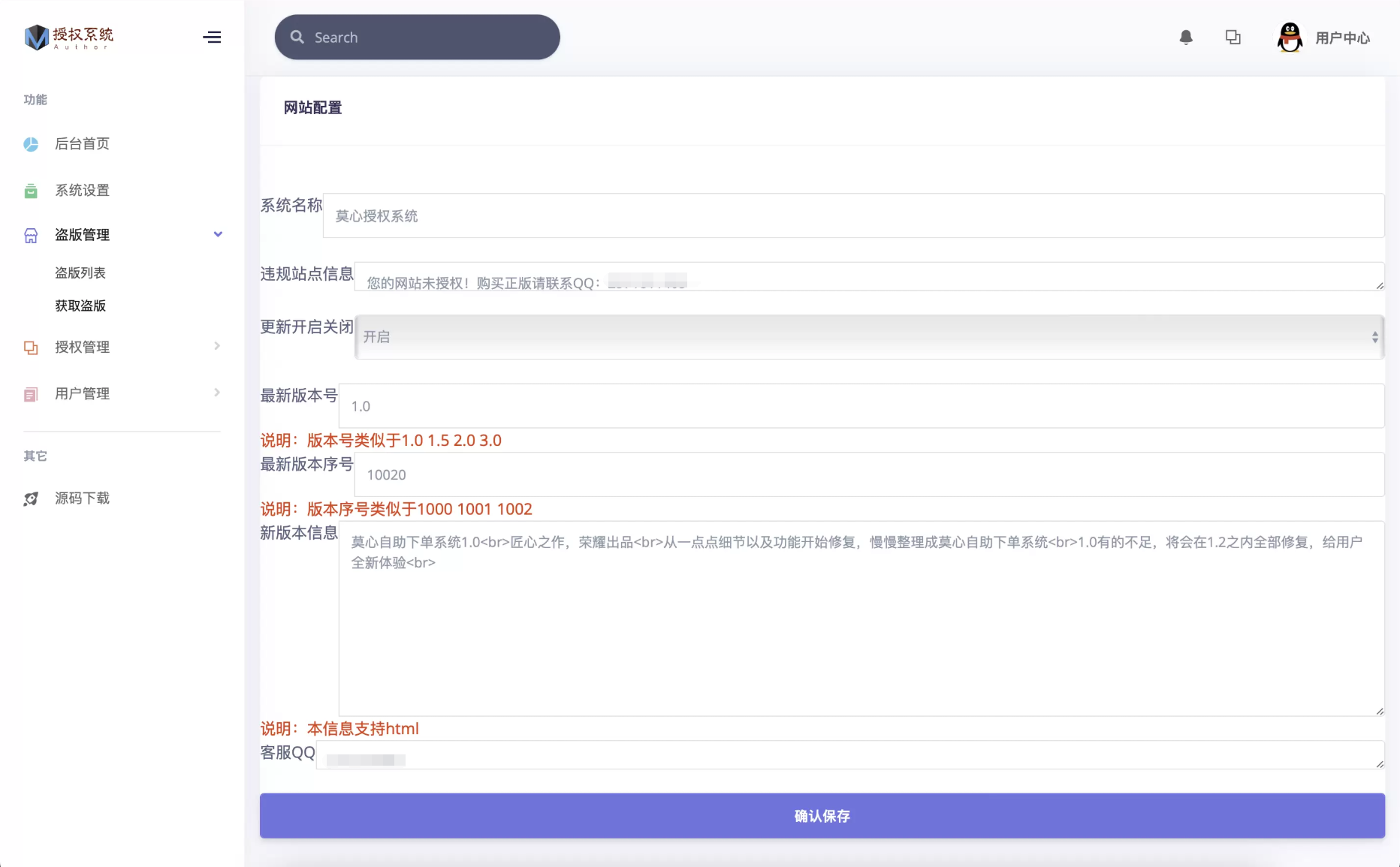Click the QQ penguin avatar
The width and height of the screenshot is (1400, 867).
coord(1290,38)
